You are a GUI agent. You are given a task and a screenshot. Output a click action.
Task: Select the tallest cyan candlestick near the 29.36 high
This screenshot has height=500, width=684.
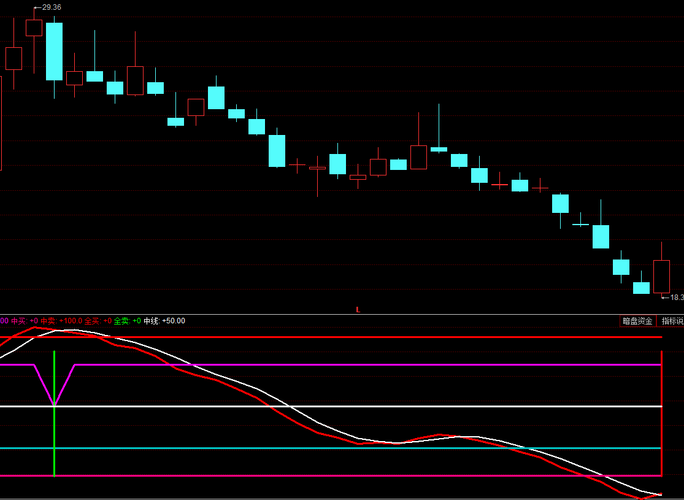pos(54,51)
